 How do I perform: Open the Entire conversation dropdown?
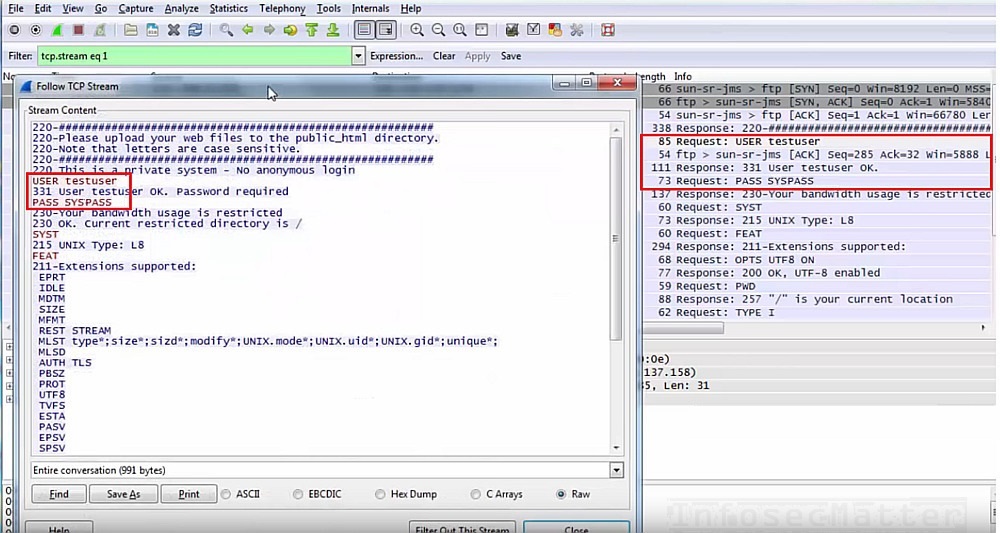click(616, 471)
